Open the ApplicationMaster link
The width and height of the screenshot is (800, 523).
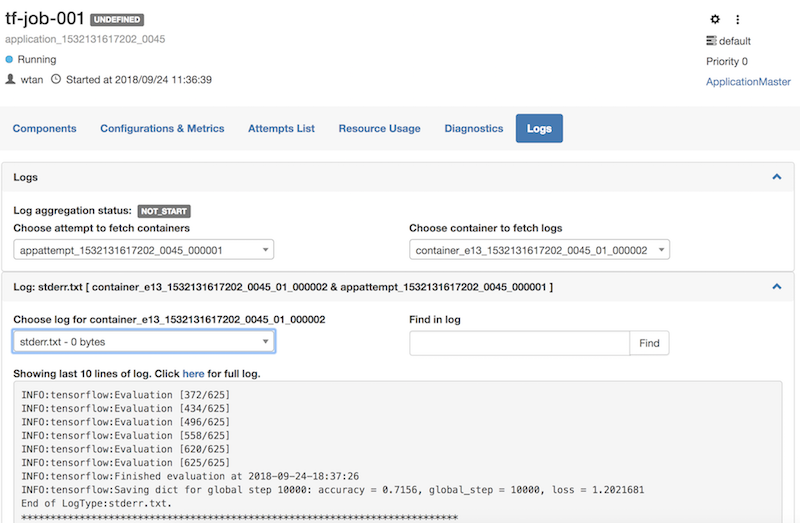[x=748, y=82]
